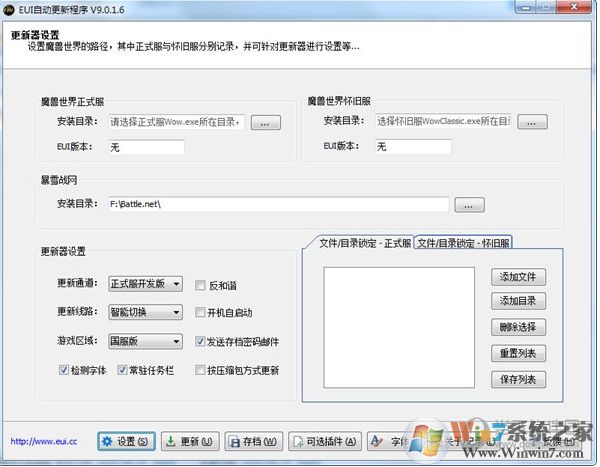Browse for 怀旧服 install directory
This screenshot has height=467, width=600.
point(532,122)
